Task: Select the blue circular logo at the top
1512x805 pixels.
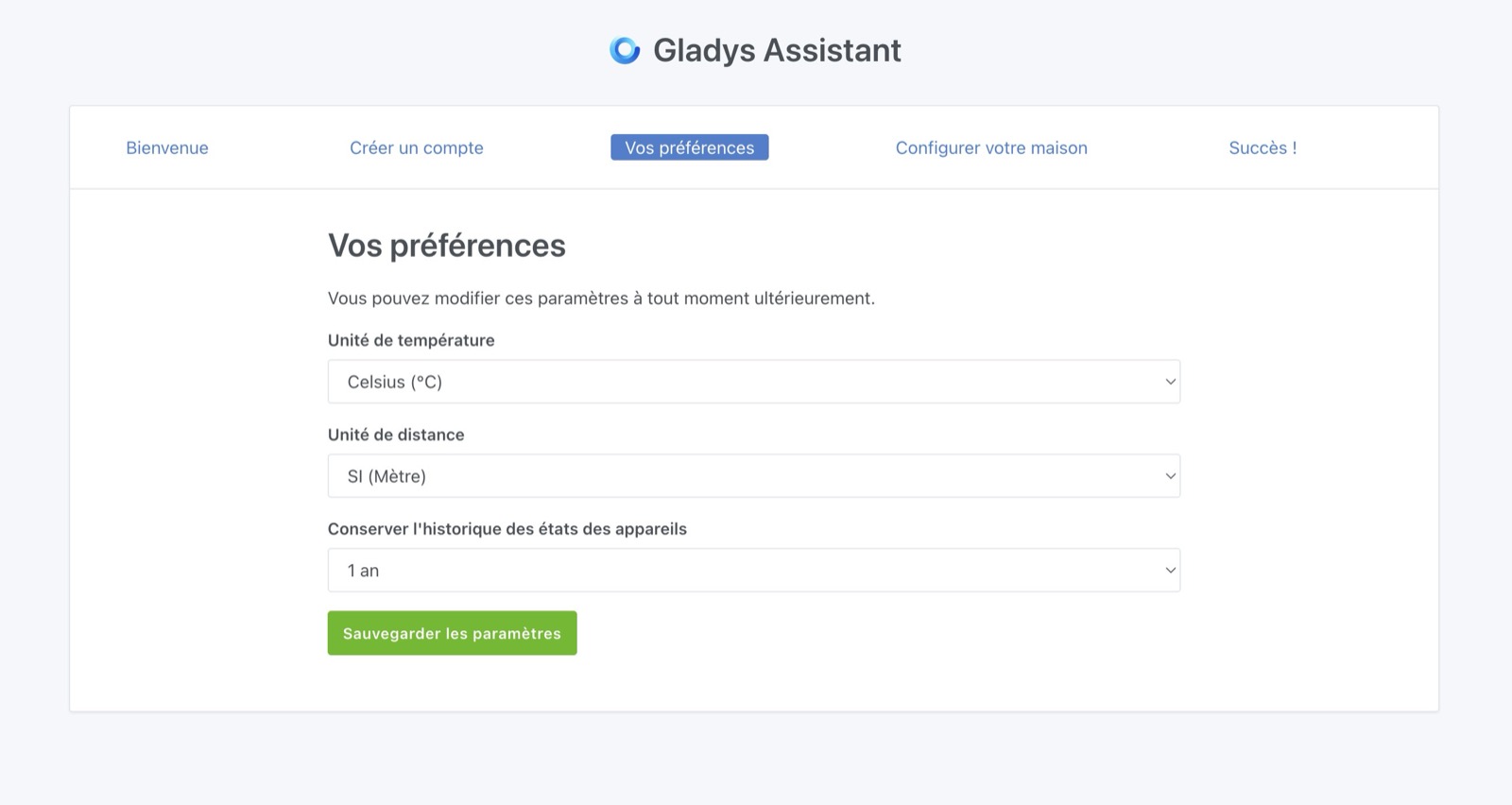Action: click(625, 49)
